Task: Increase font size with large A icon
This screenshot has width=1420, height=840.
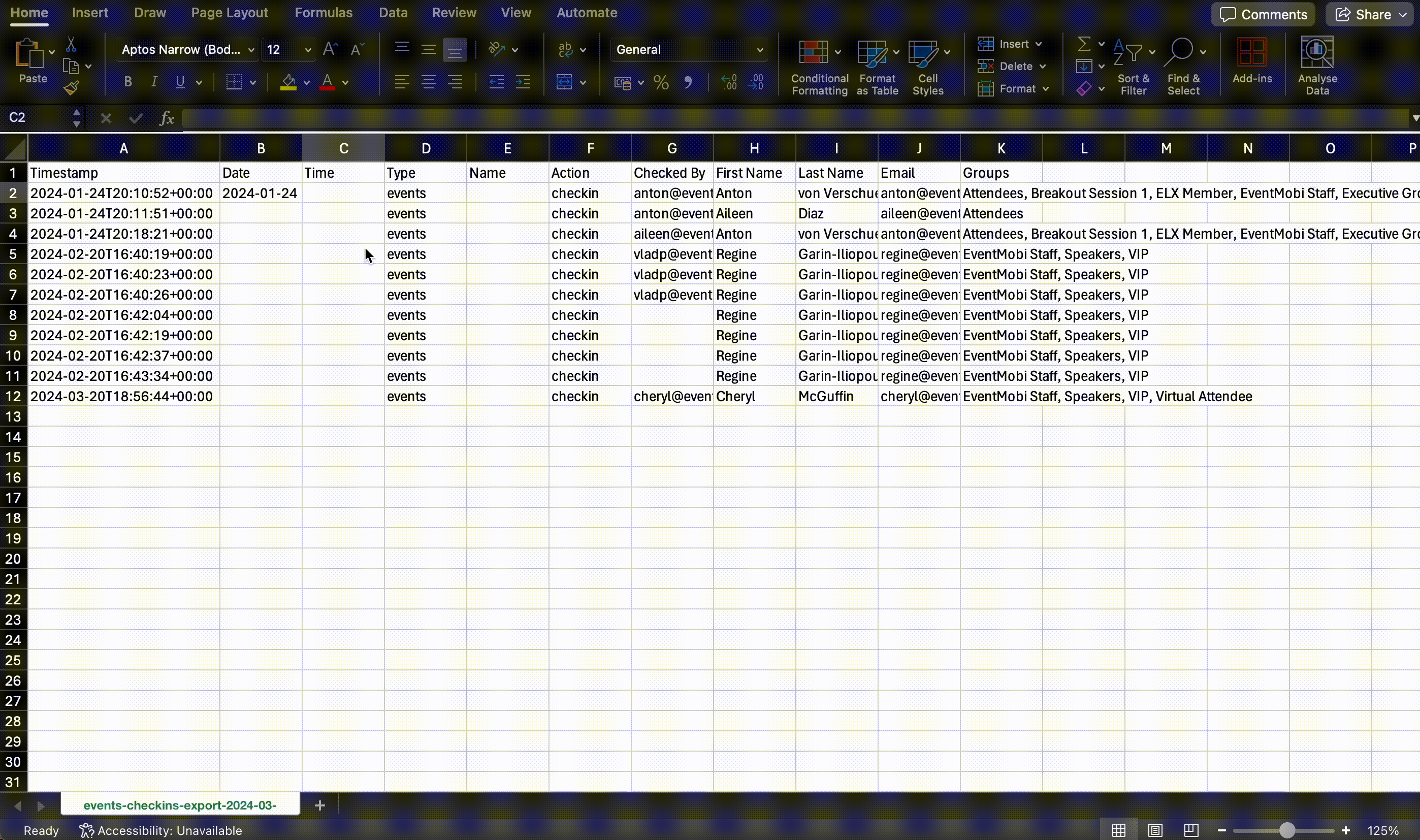Action: tap(330, 50)
